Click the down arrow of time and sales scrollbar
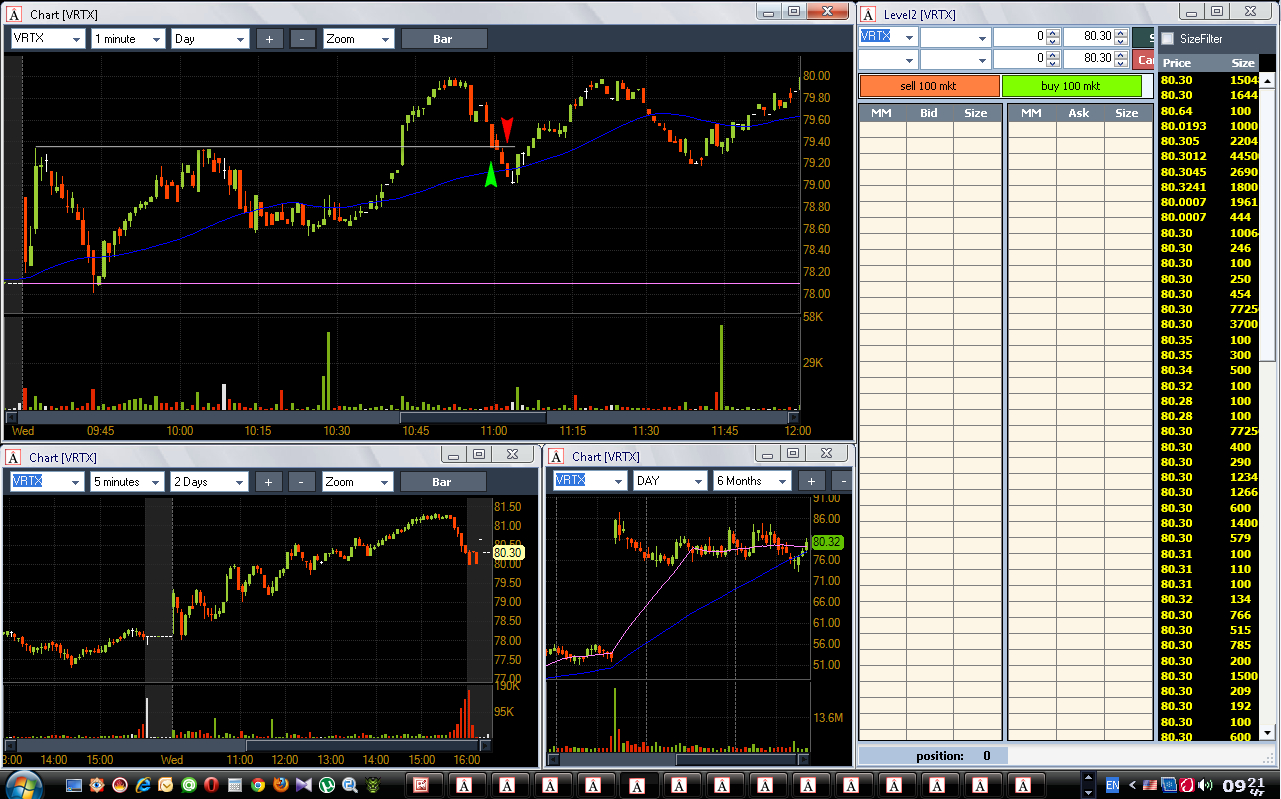1281x799 pixels. tap(1267, 733)
